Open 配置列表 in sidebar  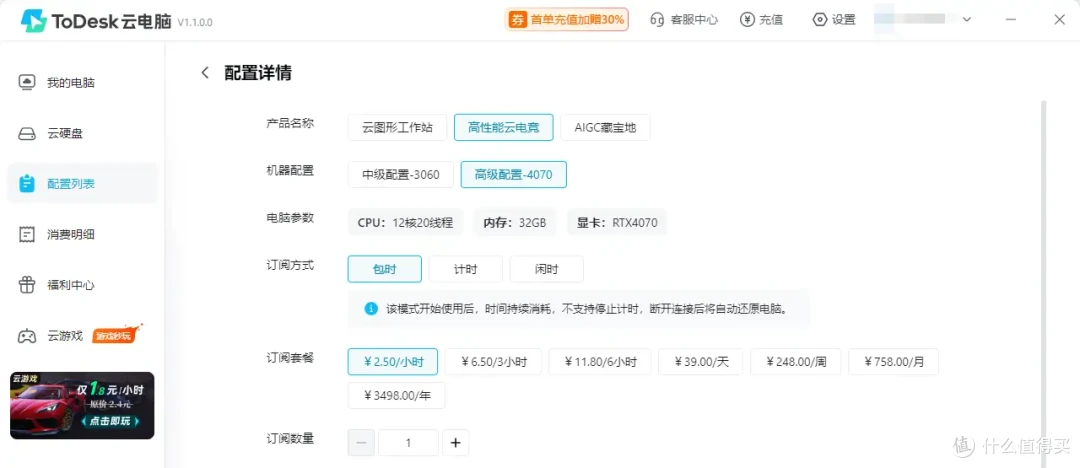coord(83,184)
